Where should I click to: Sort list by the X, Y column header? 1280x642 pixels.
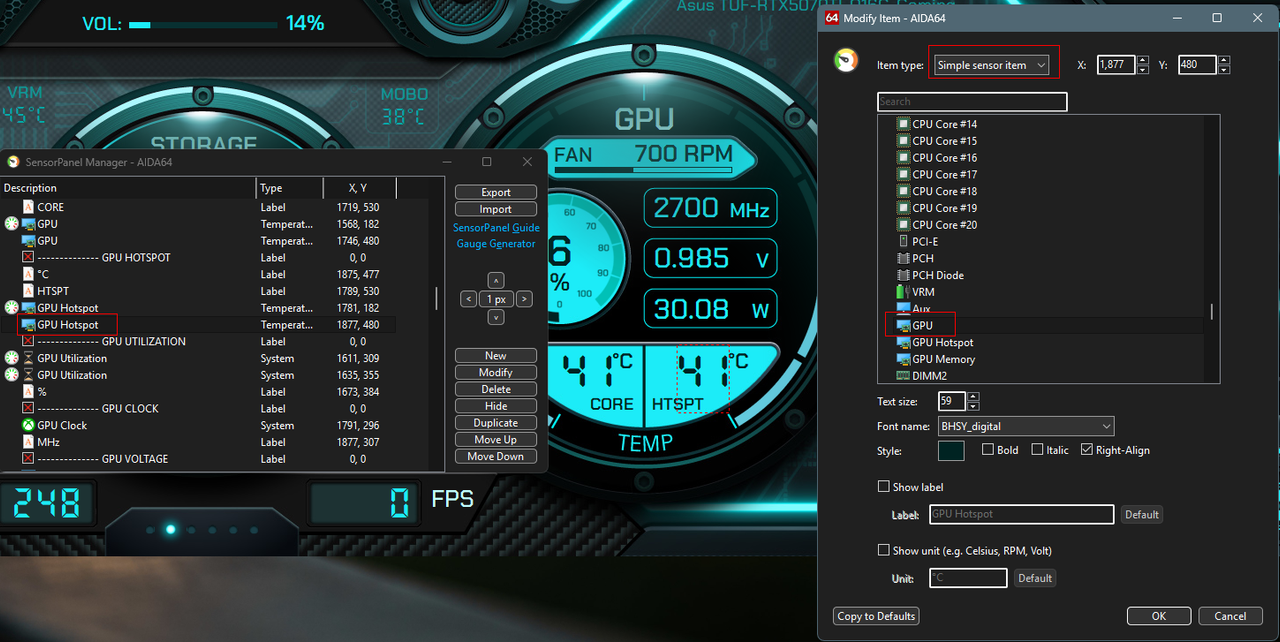pos(360,188)
